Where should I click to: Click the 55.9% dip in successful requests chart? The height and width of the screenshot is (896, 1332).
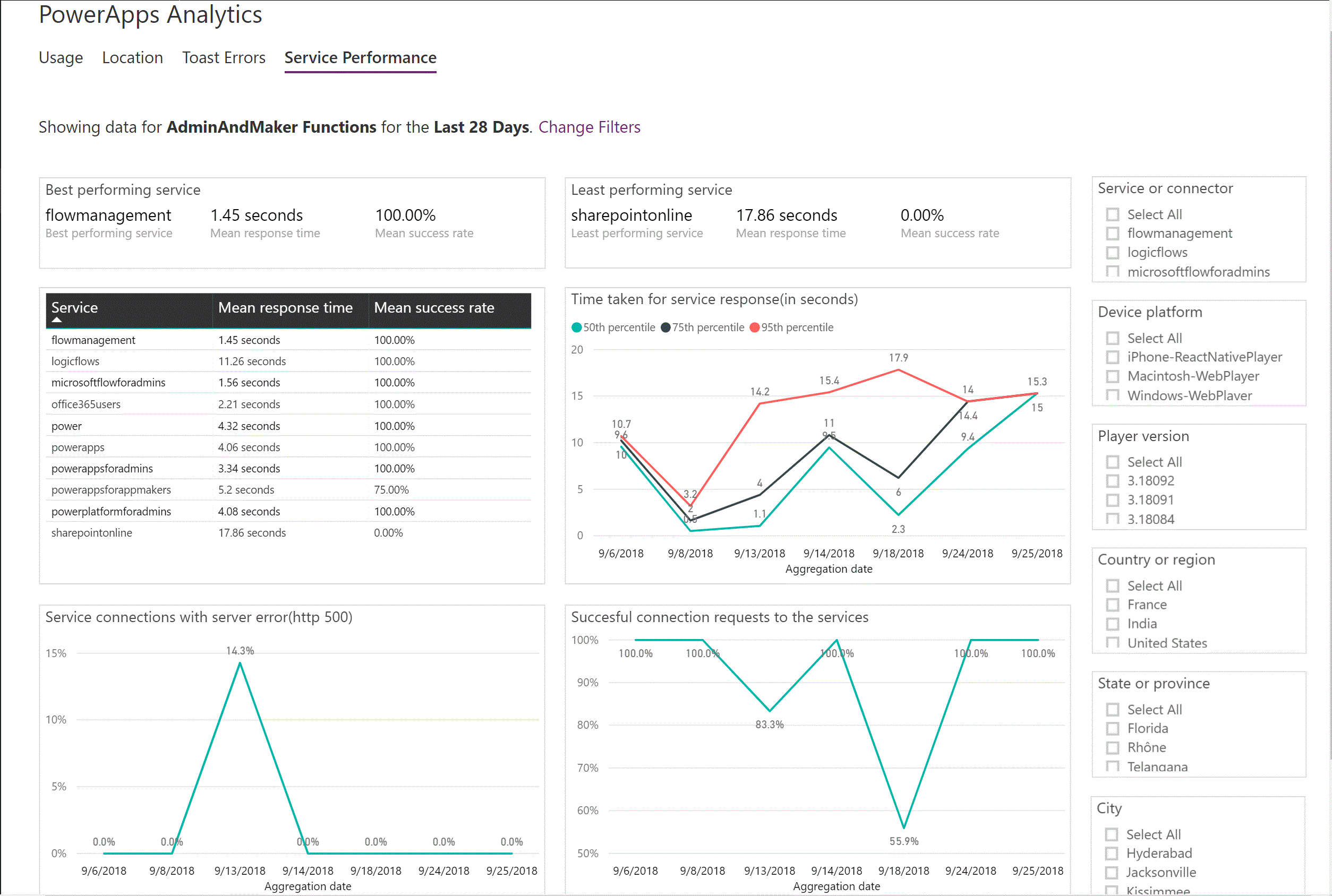(x=904, y=828)
